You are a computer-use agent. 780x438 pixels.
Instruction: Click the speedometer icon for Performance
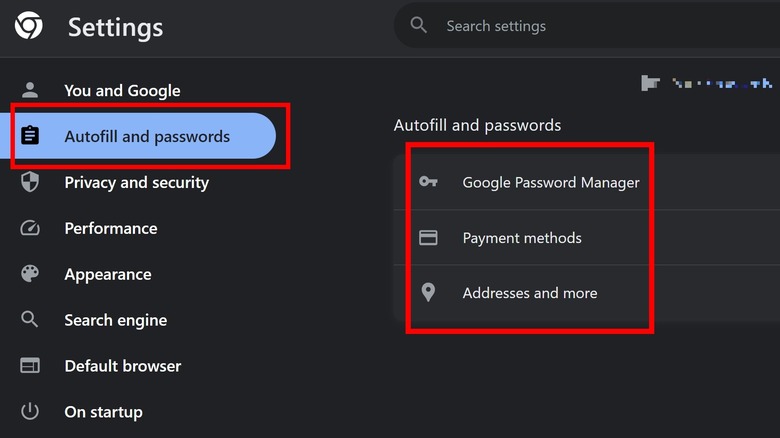pos(30,228)
